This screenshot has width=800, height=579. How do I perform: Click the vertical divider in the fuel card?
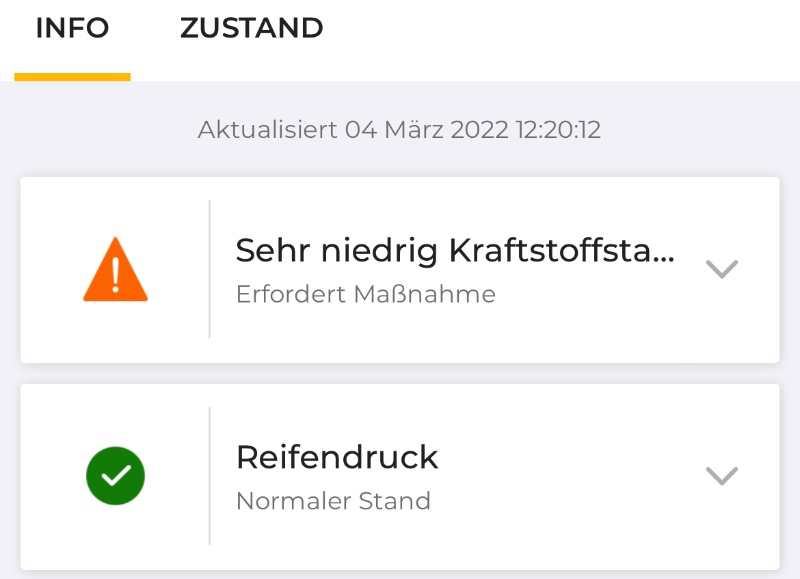(209, 269)
